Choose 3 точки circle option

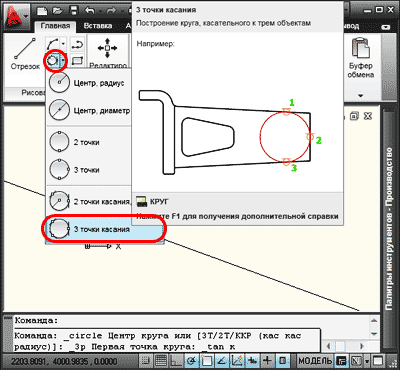coord(88,170)
